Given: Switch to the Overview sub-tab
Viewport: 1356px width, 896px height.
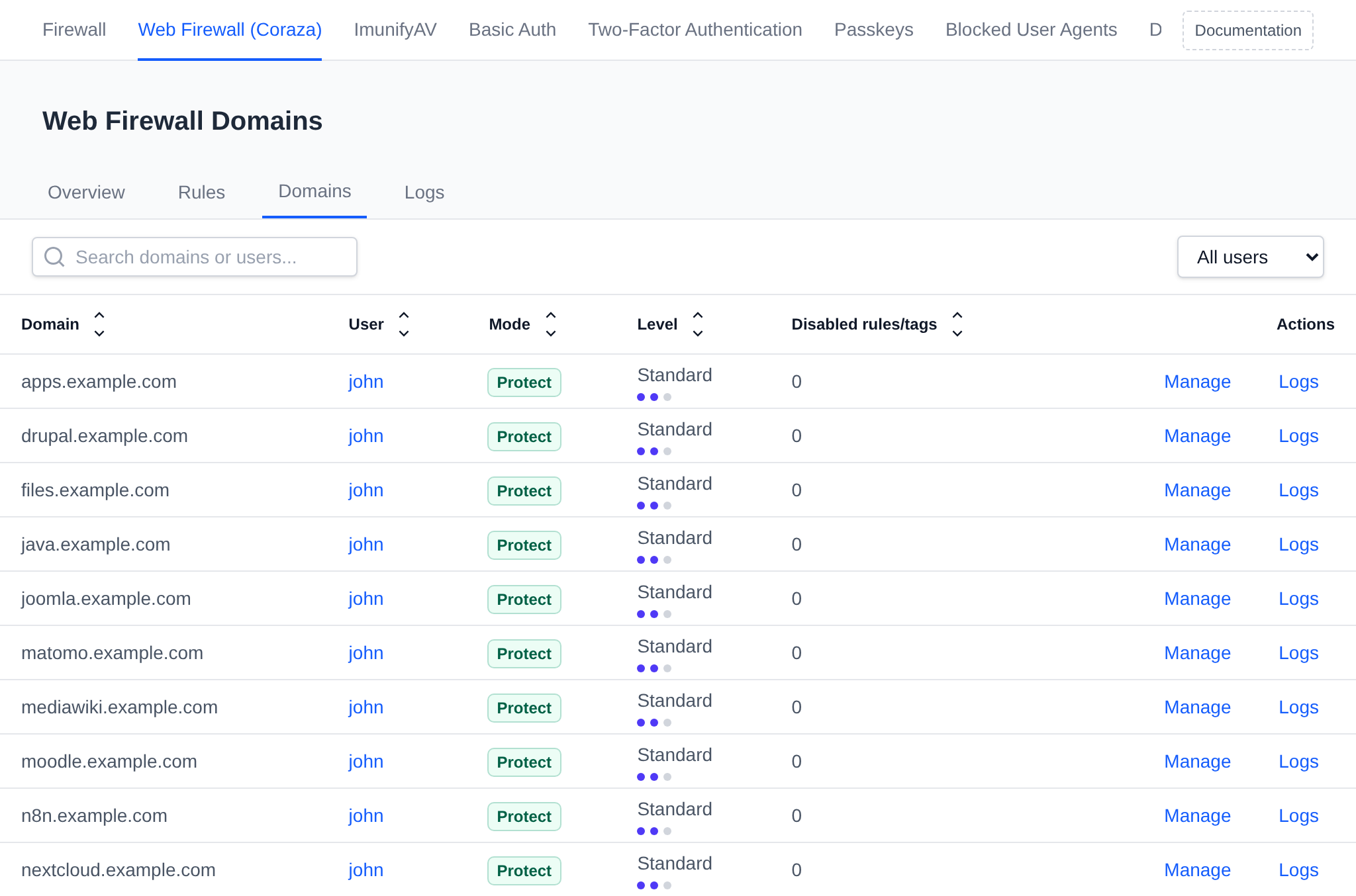Looking at the screenshot, I should (86, 193).
